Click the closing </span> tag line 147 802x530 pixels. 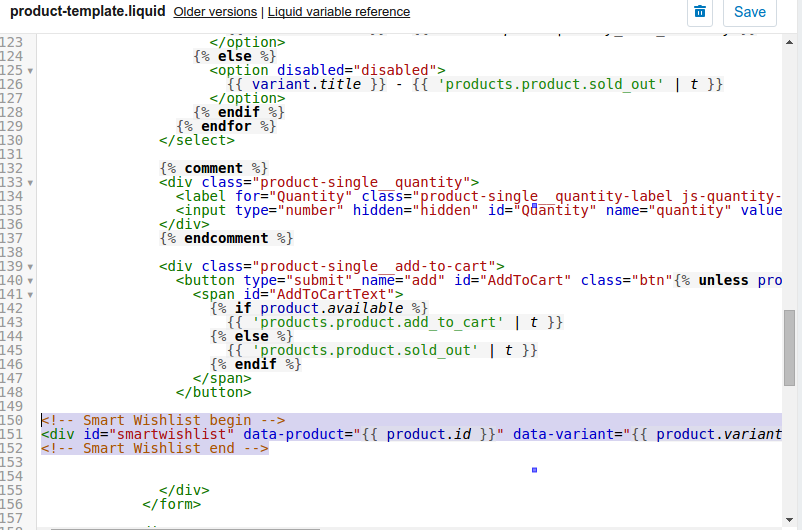[222, 378]
